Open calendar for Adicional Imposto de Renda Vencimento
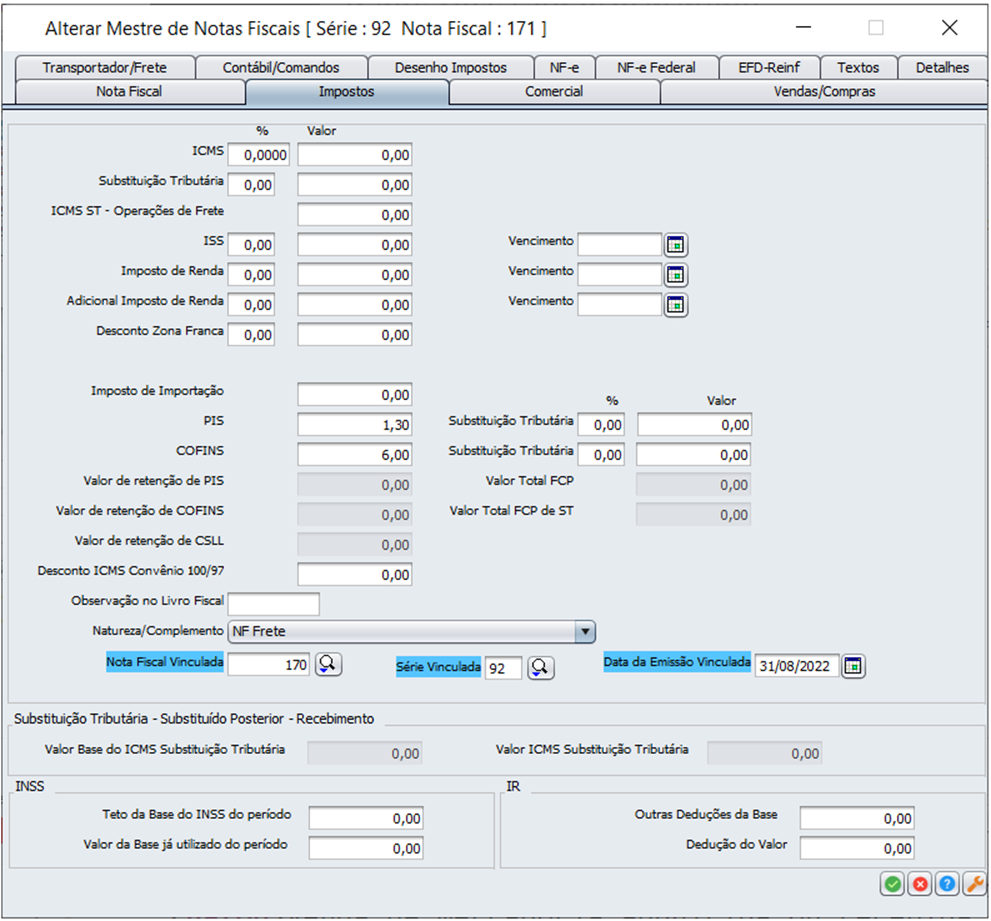The height and width of the screenshot is (921, 991). click(x=676, y=305)
